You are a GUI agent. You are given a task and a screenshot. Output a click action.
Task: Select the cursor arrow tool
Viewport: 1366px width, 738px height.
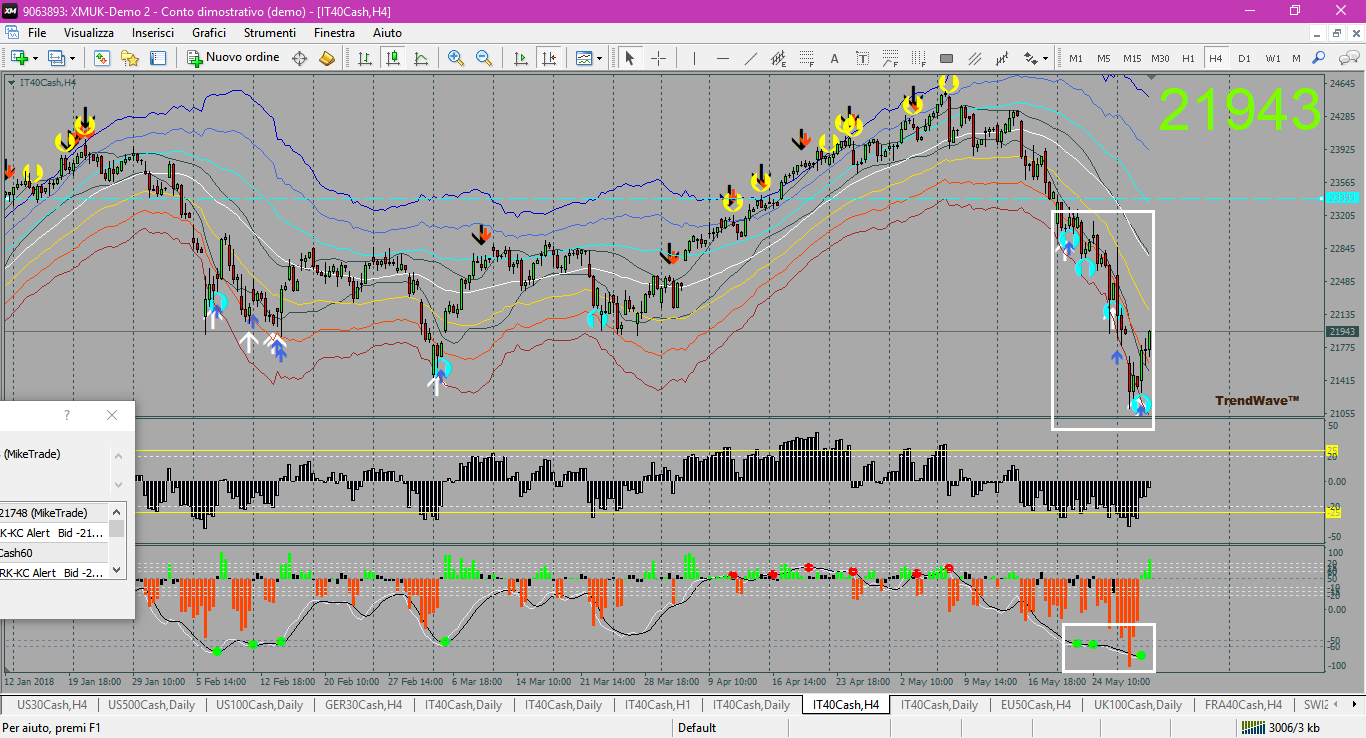630,58
